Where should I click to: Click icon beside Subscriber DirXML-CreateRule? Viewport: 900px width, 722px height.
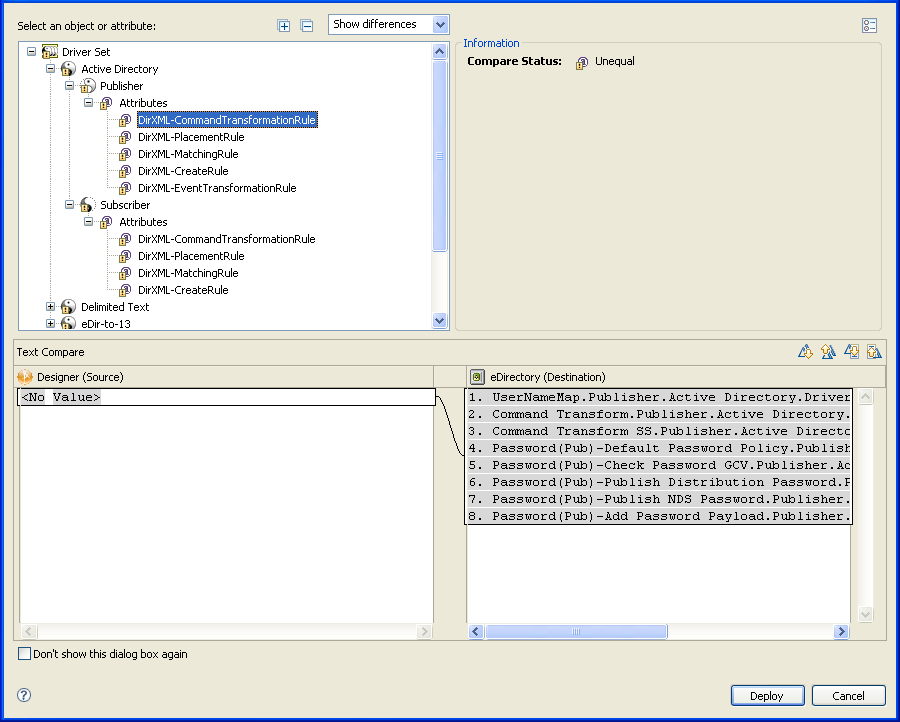pyautogui.click(x=125, y=290)
